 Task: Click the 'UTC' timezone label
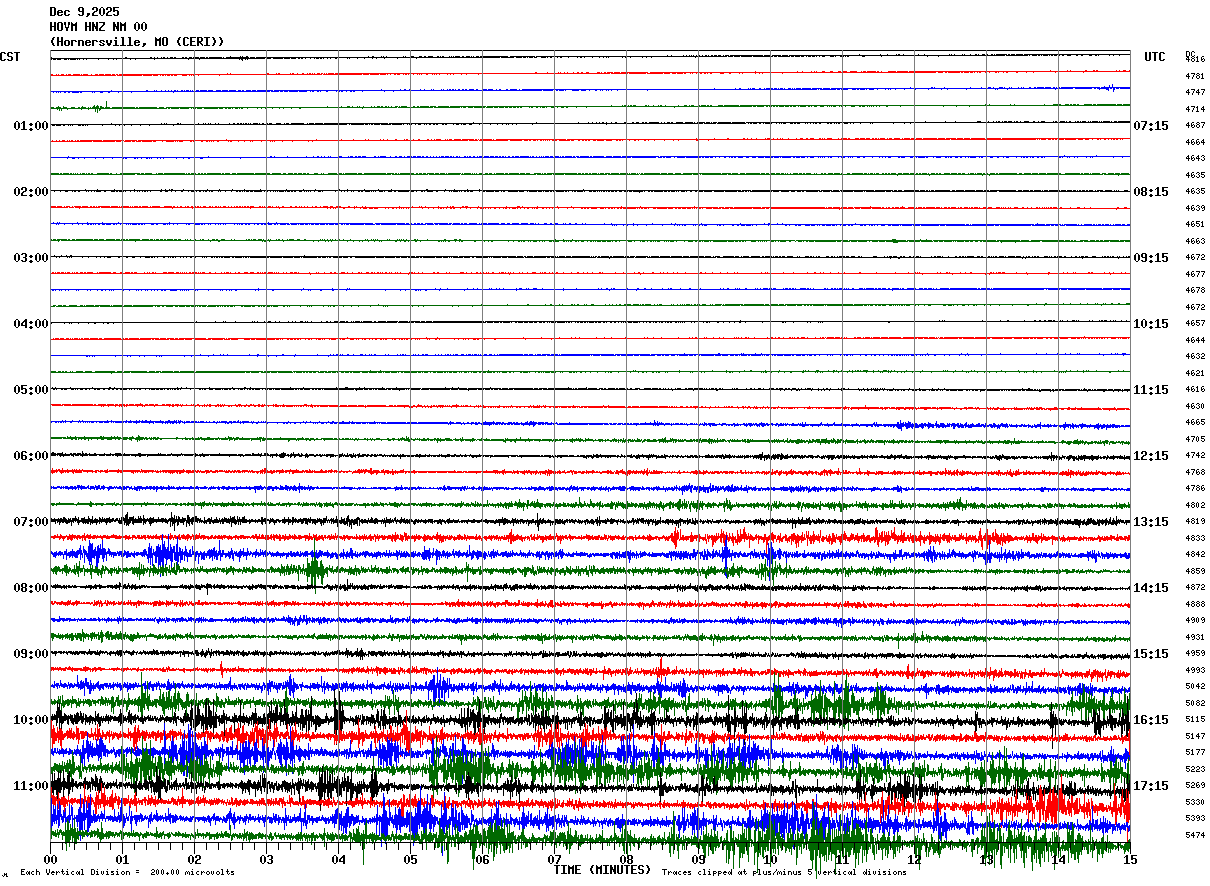tap(1155, 57)
